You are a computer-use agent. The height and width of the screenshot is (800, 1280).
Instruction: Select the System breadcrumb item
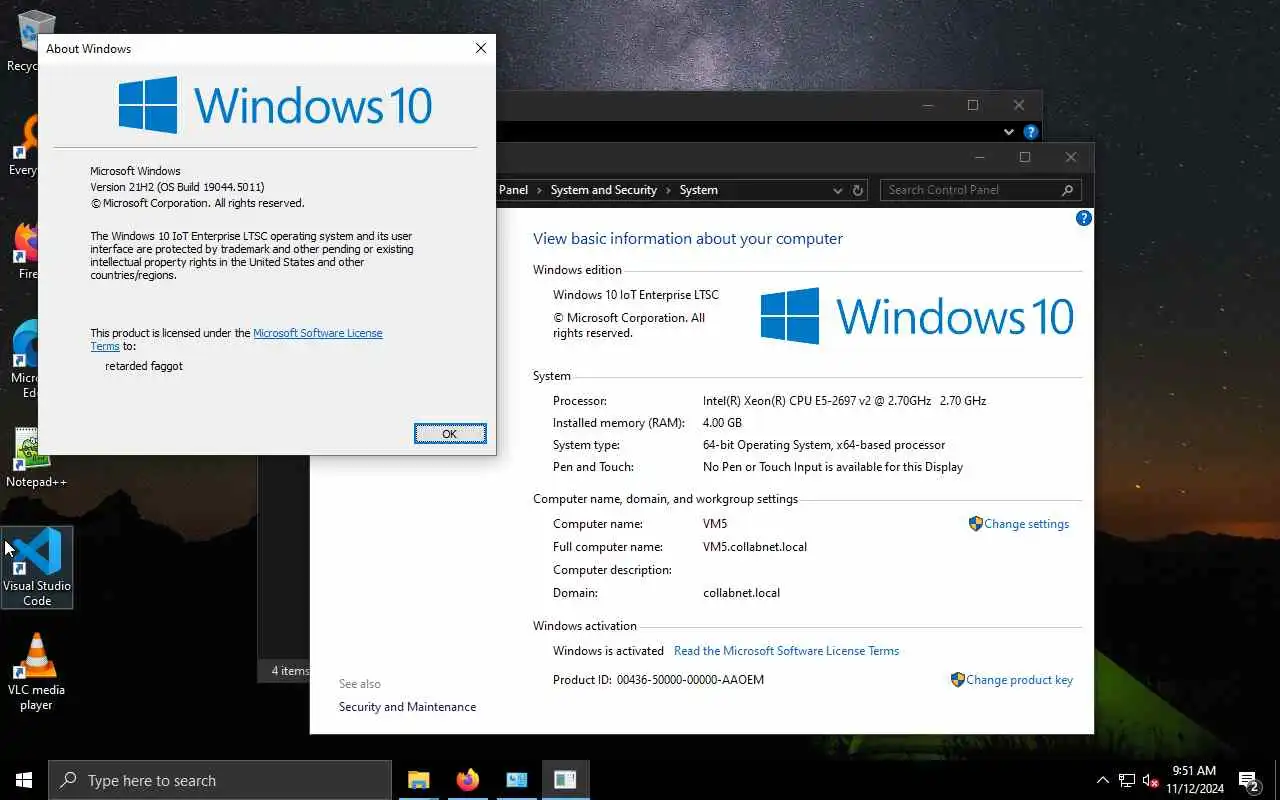point(698,190)
